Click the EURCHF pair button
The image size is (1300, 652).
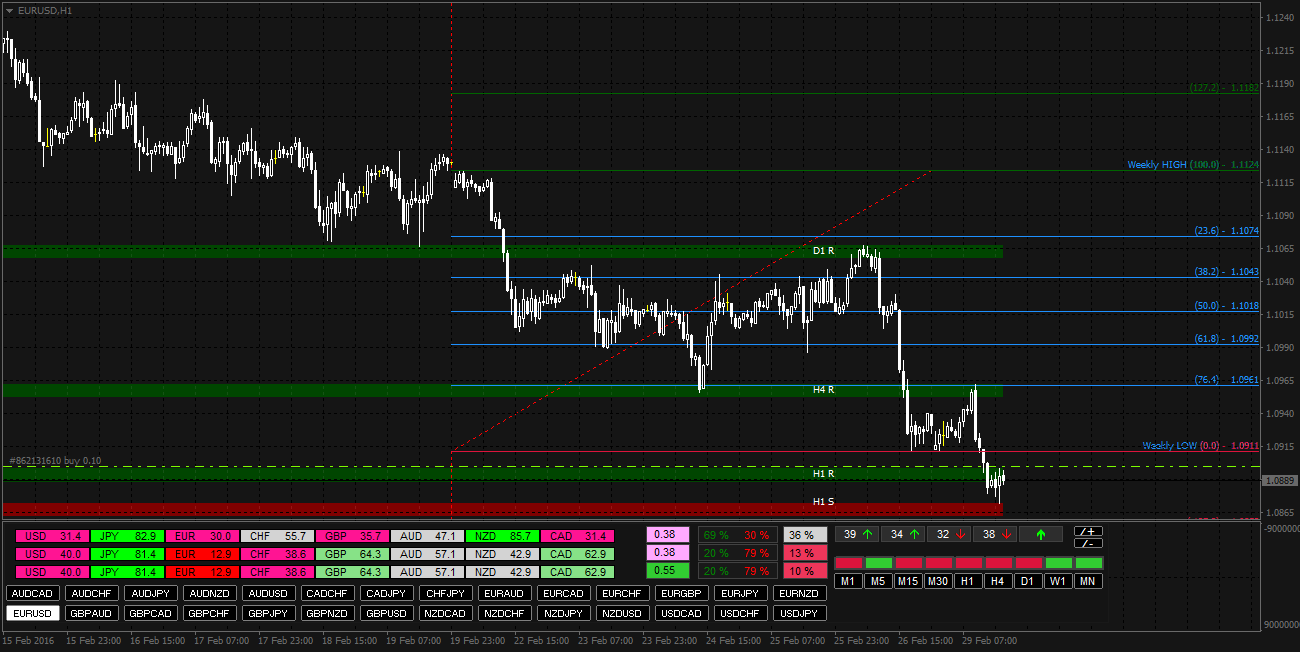point(623,593)
